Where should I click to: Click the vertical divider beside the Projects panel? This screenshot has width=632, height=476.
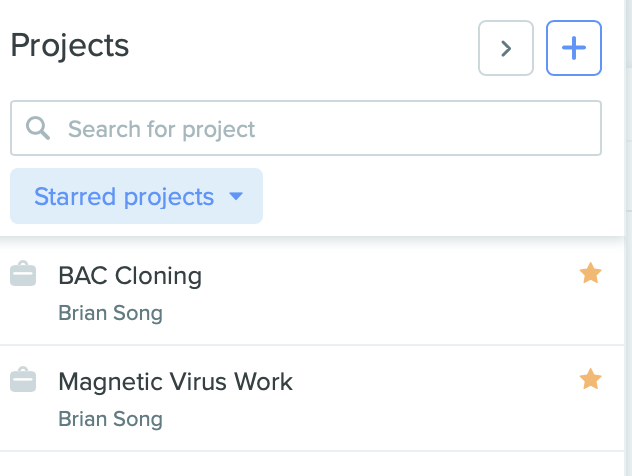coord(625,238)
